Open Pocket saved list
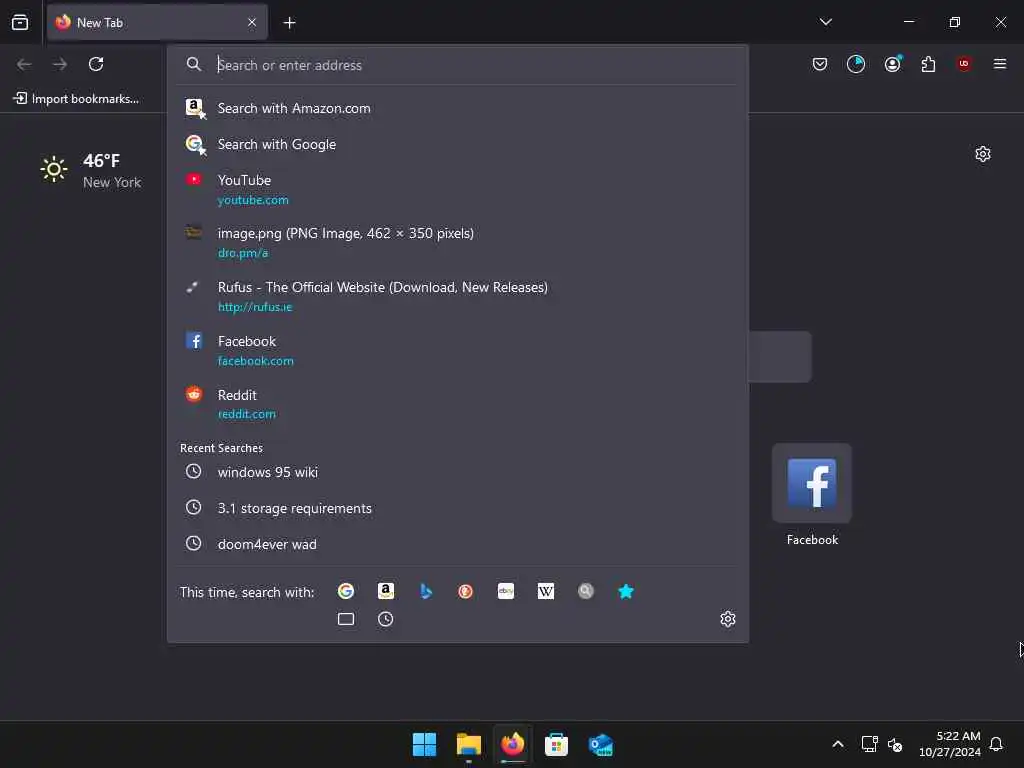Viewport: 1024px width, 768px height. point(820,64)
